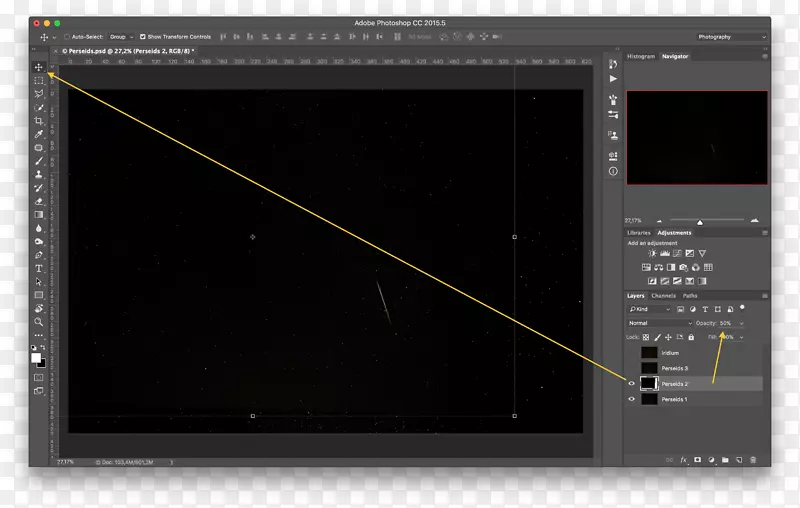Select the Crop tool
This screenshot has height=508, width=800.
pyautogui.click(x=39, y=120)
